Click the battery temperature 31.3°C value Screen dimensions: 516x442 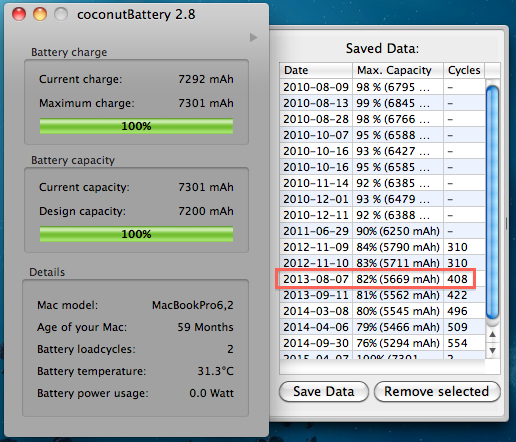tap(215, 371)
